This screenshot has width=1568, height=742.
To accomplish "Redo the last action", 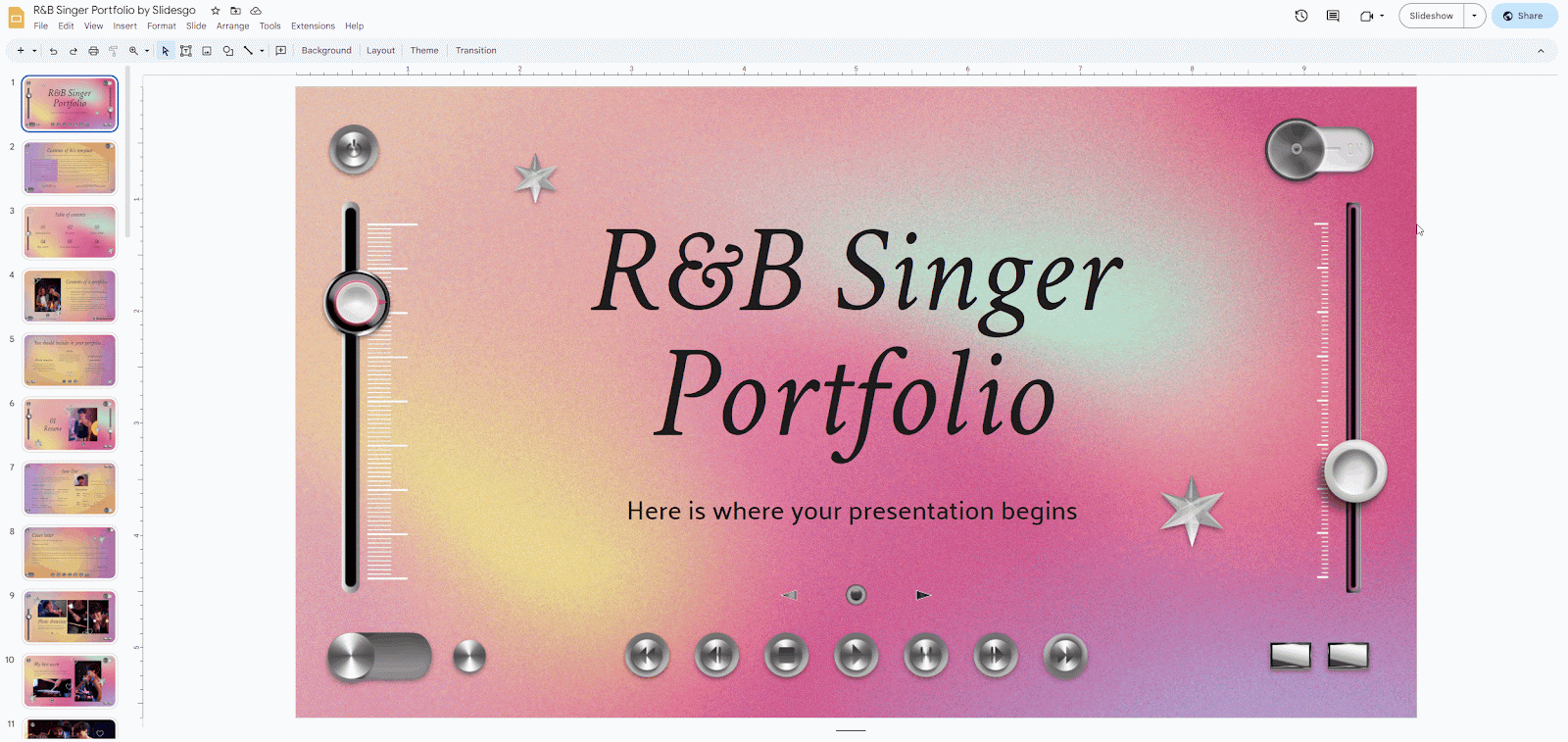I will [73, 51].
